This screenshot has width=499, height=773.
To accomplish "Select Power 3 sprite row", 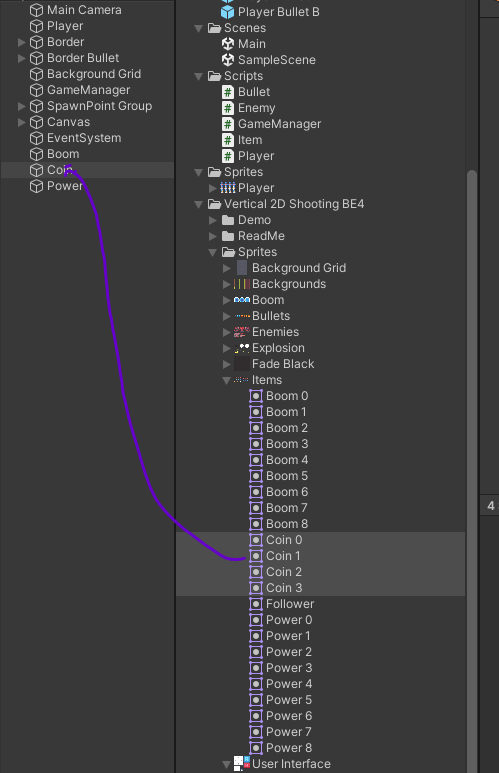I will click(321, 668).
